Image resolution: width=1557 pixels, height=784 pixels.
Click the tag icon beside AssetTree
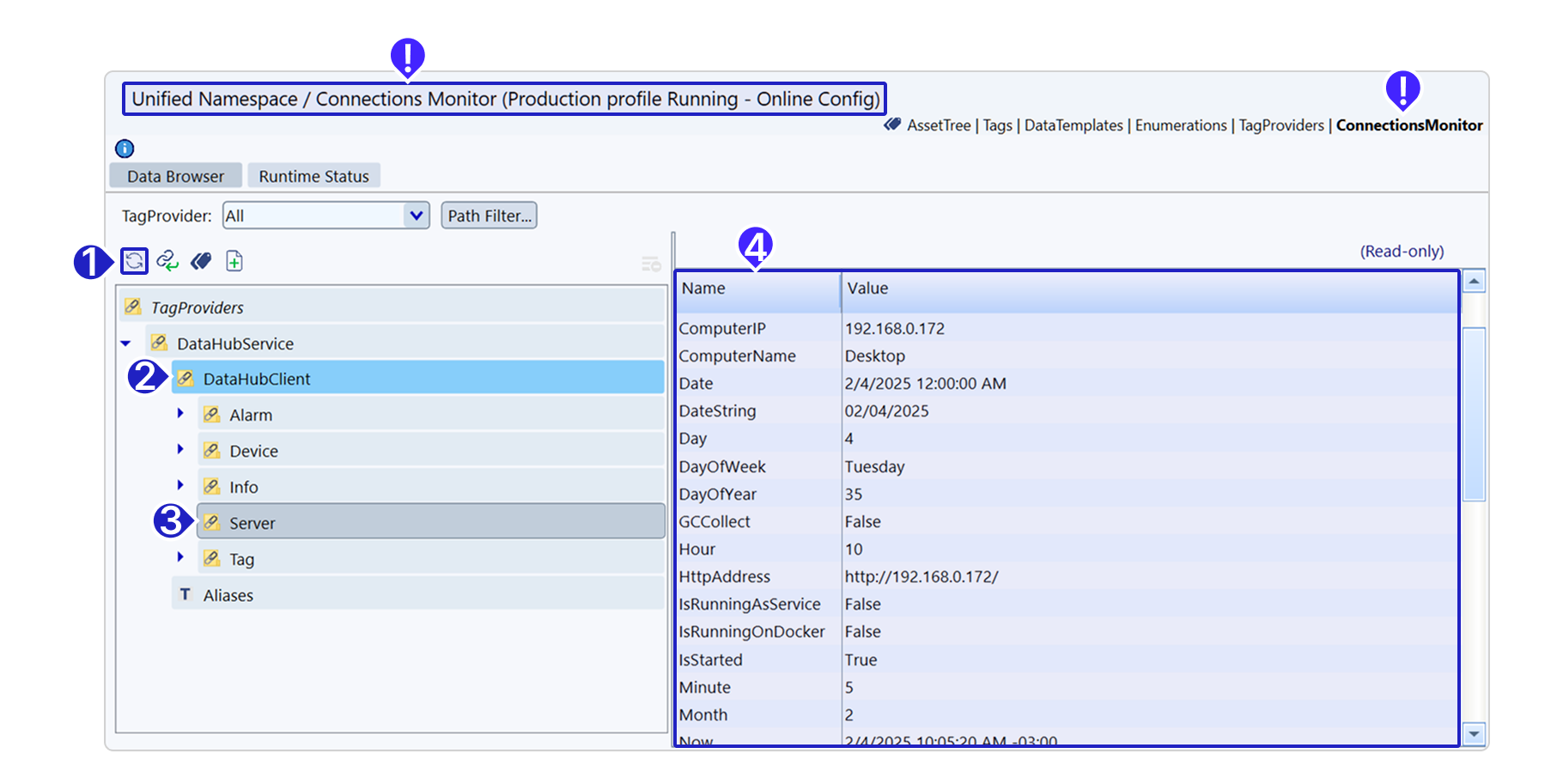(892, 125)
